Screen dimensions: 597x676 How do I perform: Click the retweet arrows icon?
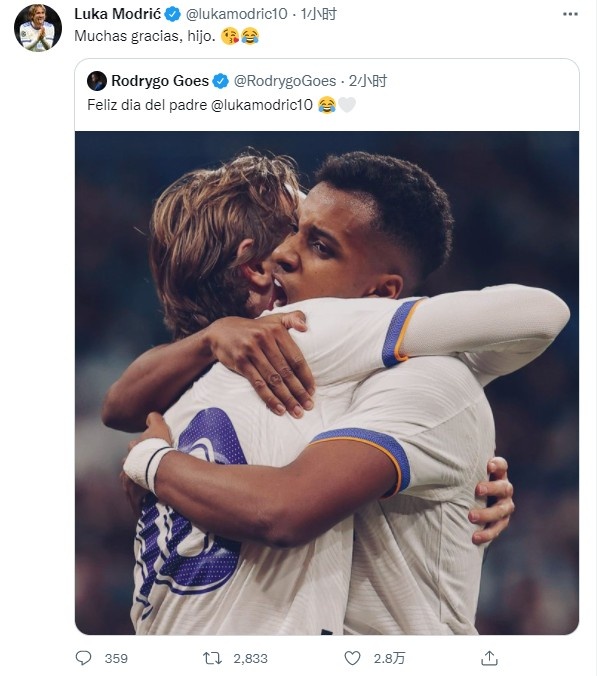coord(212,658)
